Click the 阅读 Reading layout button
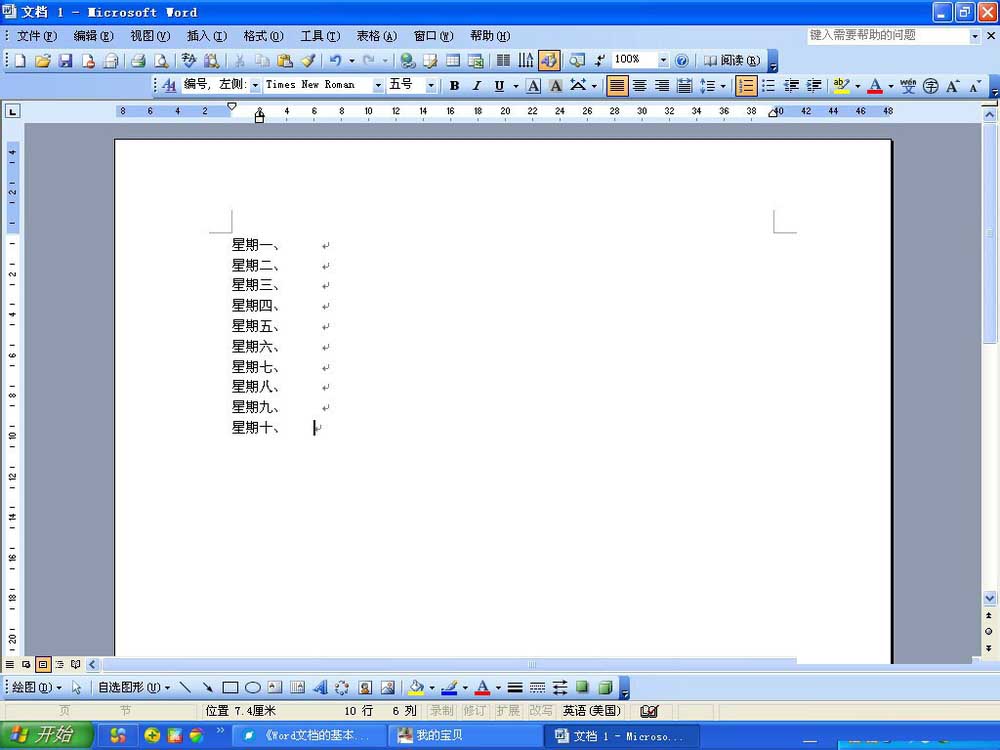This screenshot has width=1000, height=750. click(x=732, y=61)
